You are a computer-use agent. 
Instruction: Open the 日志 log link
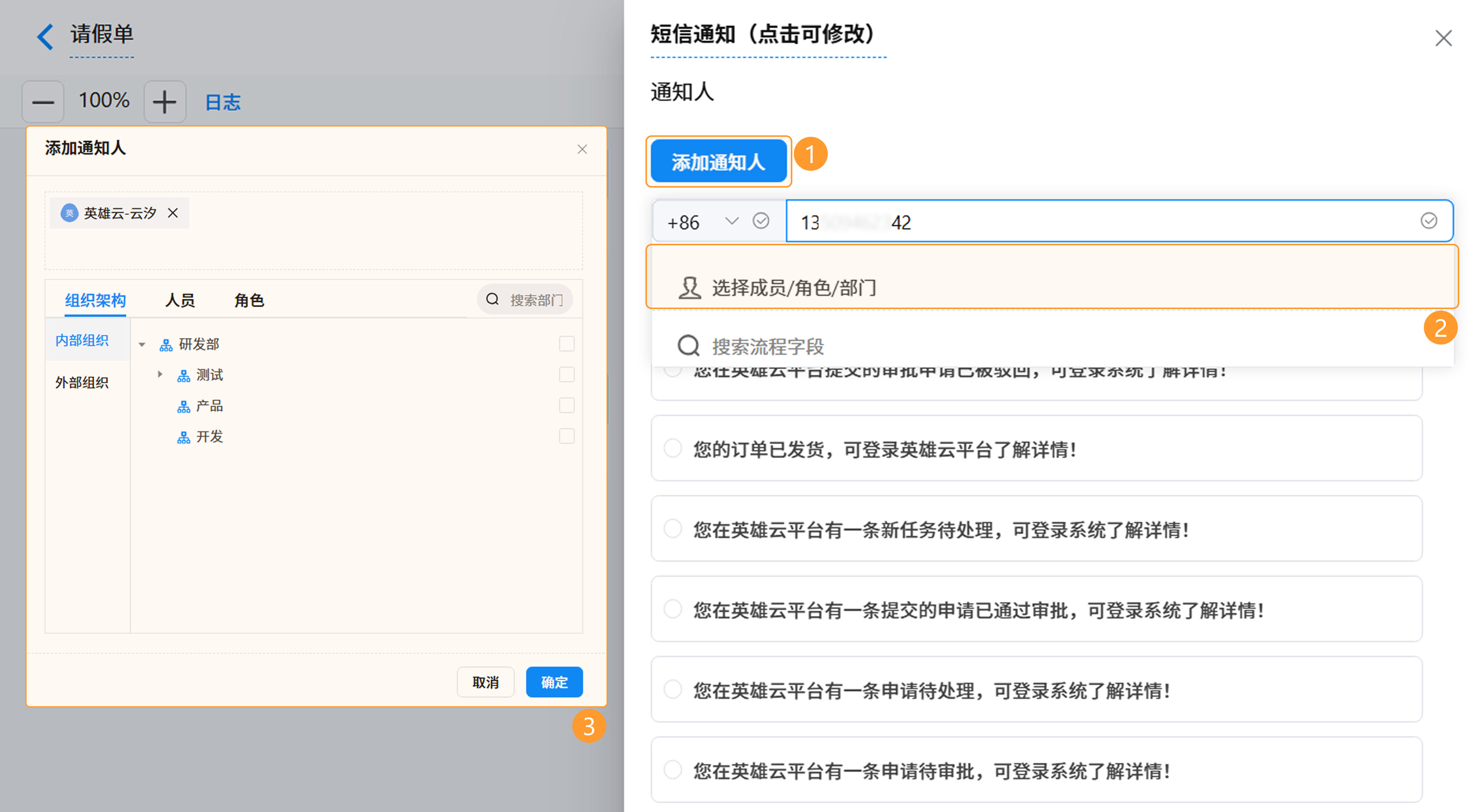tap(223, 103)
